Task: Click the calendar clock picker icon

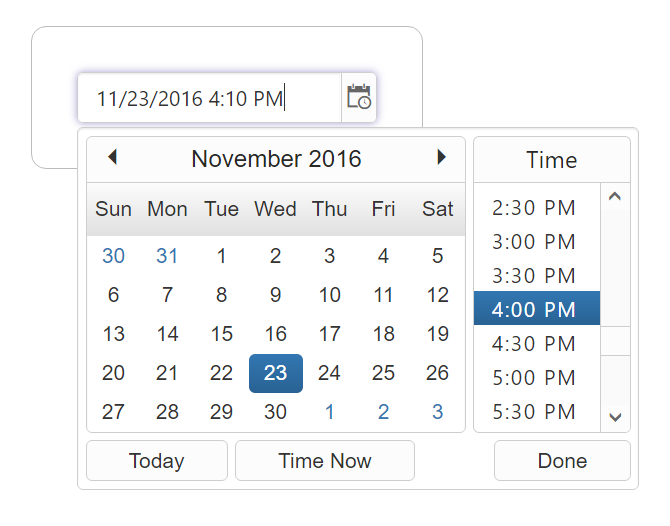Action: [x=359, y=97]
